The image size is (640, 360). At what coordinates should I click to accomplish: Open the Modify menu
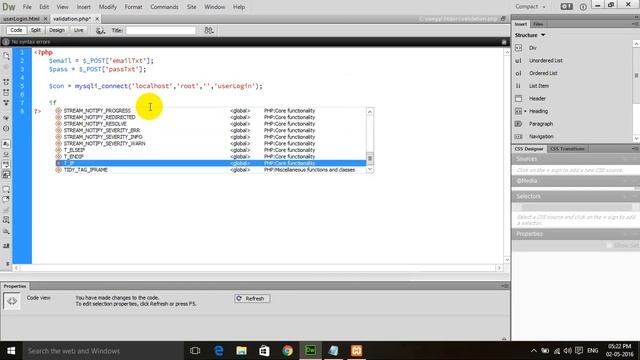pyautogui.click(x=108, y=7)
